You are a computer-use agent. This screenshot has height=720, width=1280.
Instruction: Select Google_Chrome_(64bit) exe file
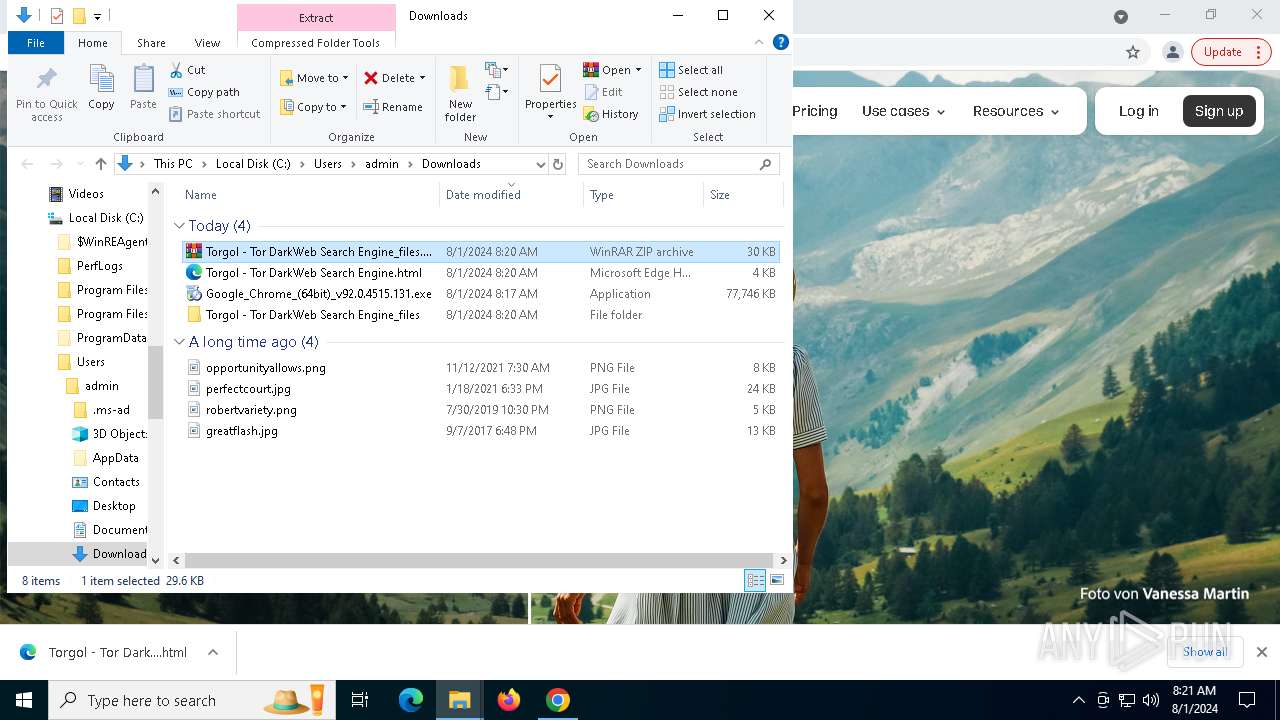tap(318, 294)
